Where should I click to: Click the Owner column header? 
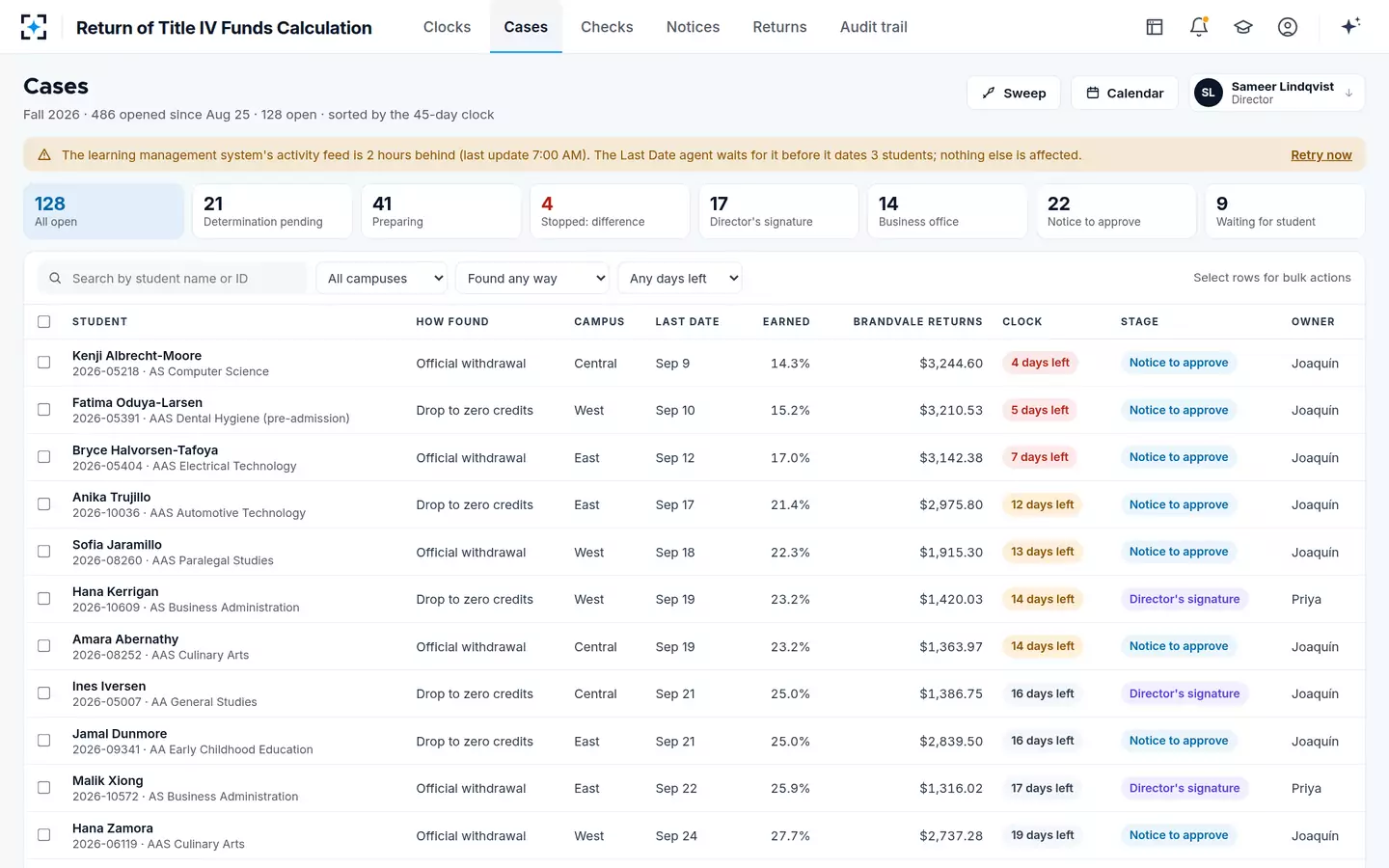click(x=1313, y=321)
